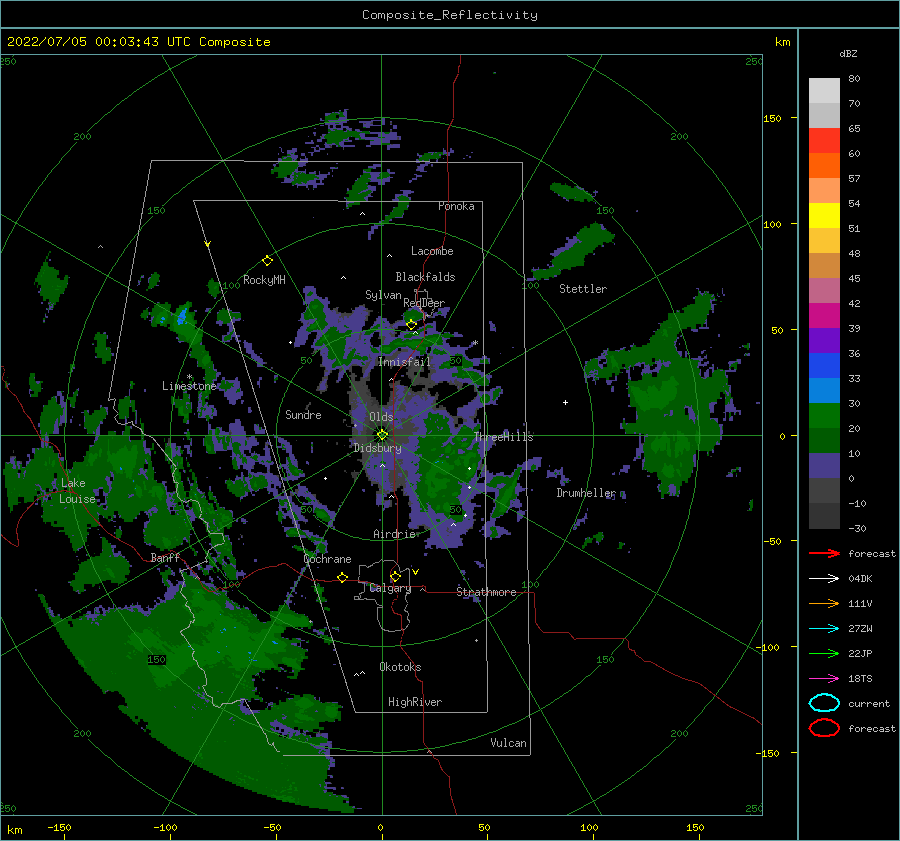Viewport: 900px width, 841px height.
Task: Select the orange 111V arrow legend icon
Action: pyautogui.click(x=824, y=603)
